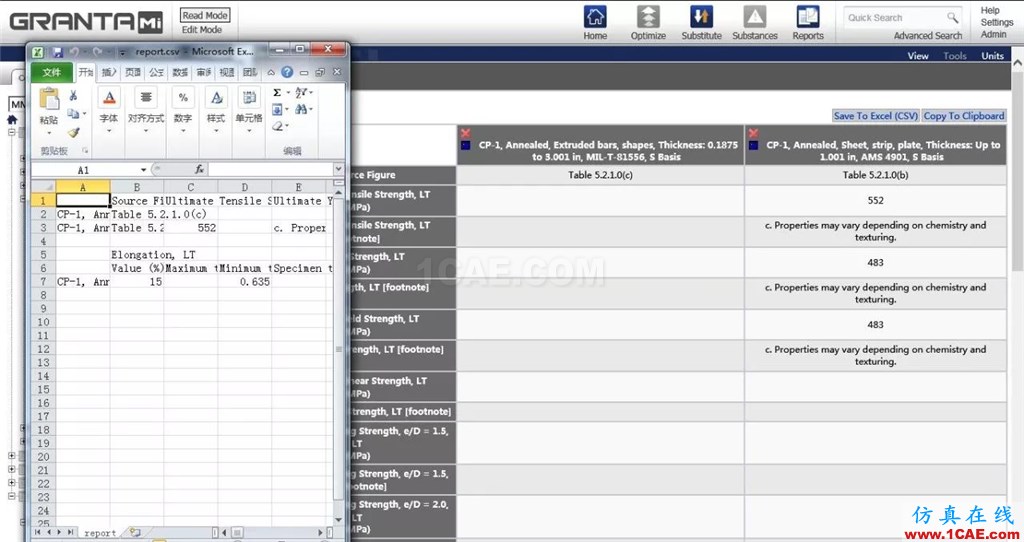The width and height of the screenshot is (1024, 542).
Task: Click the Fill down icon in editing group
Action: pos(277,109)
